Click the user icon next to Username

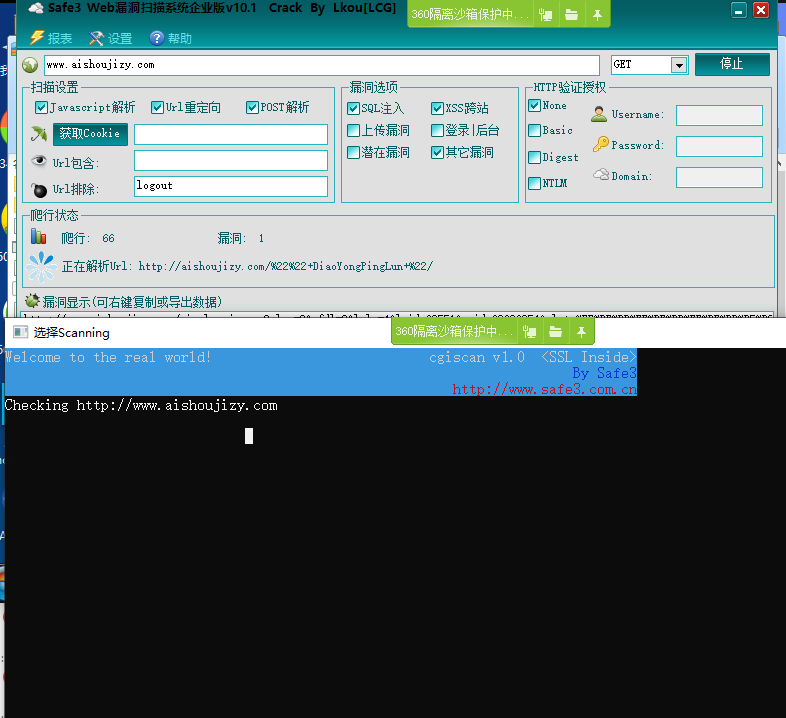599,114
